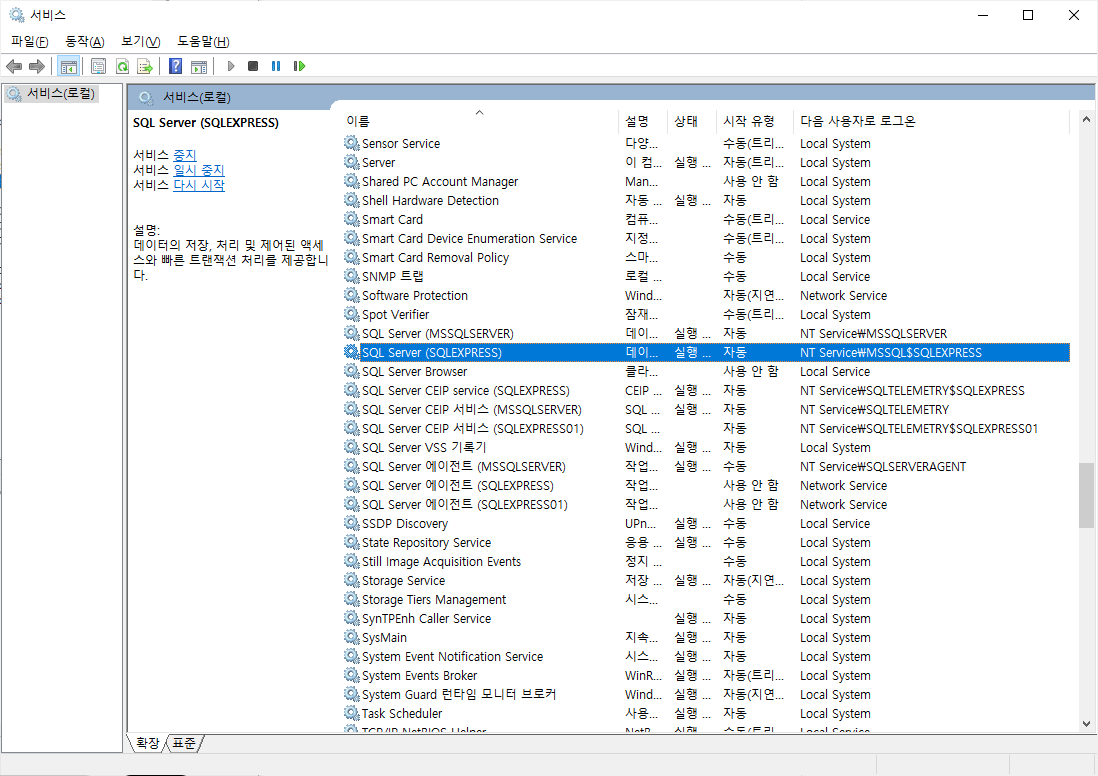Click the Refresh toolbar icon
The width and height of the screenshot is (1098, 776).
coord(123,67)
